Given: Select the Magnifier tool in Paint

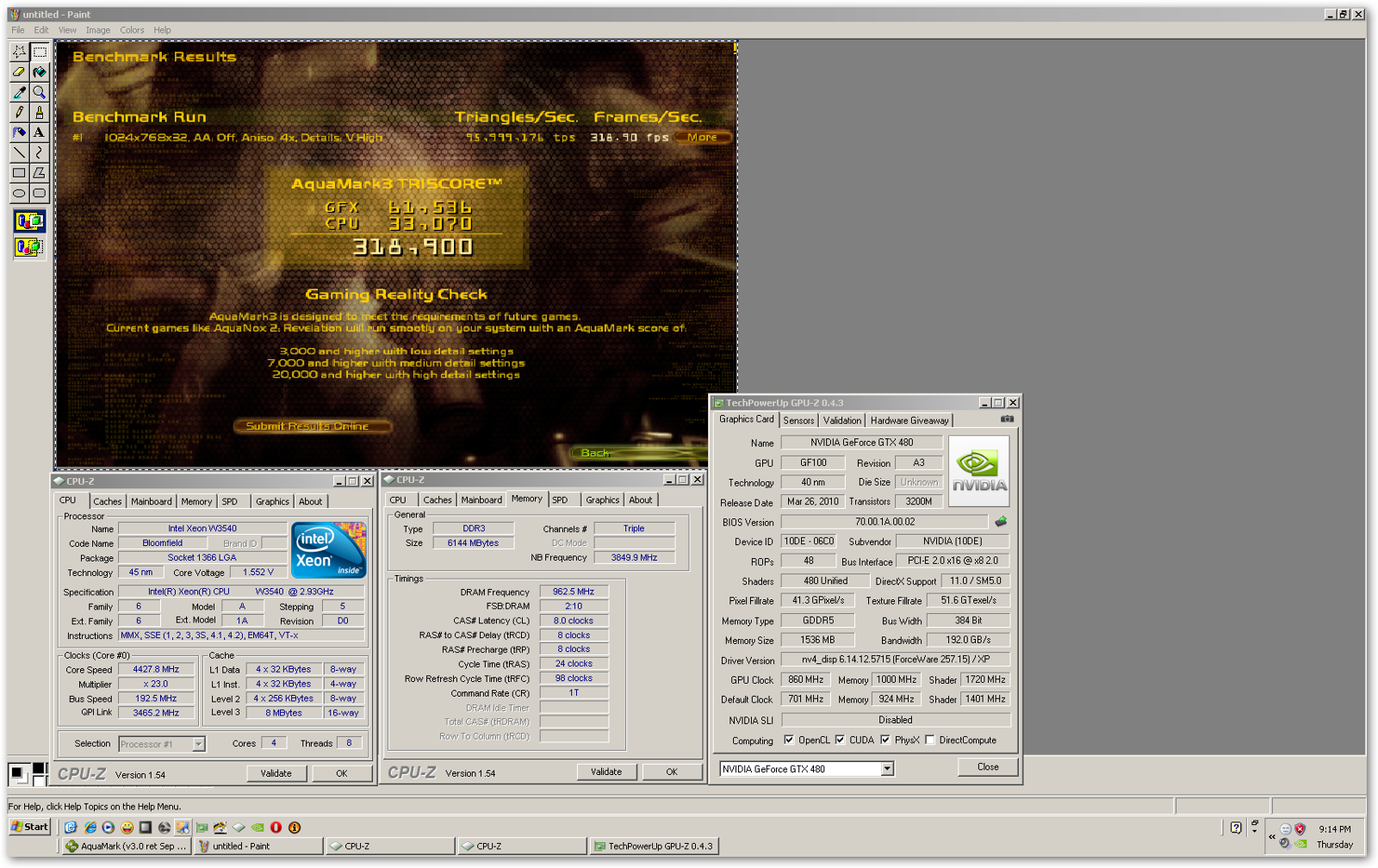Looking at the screenshot, I should [40, 92].
